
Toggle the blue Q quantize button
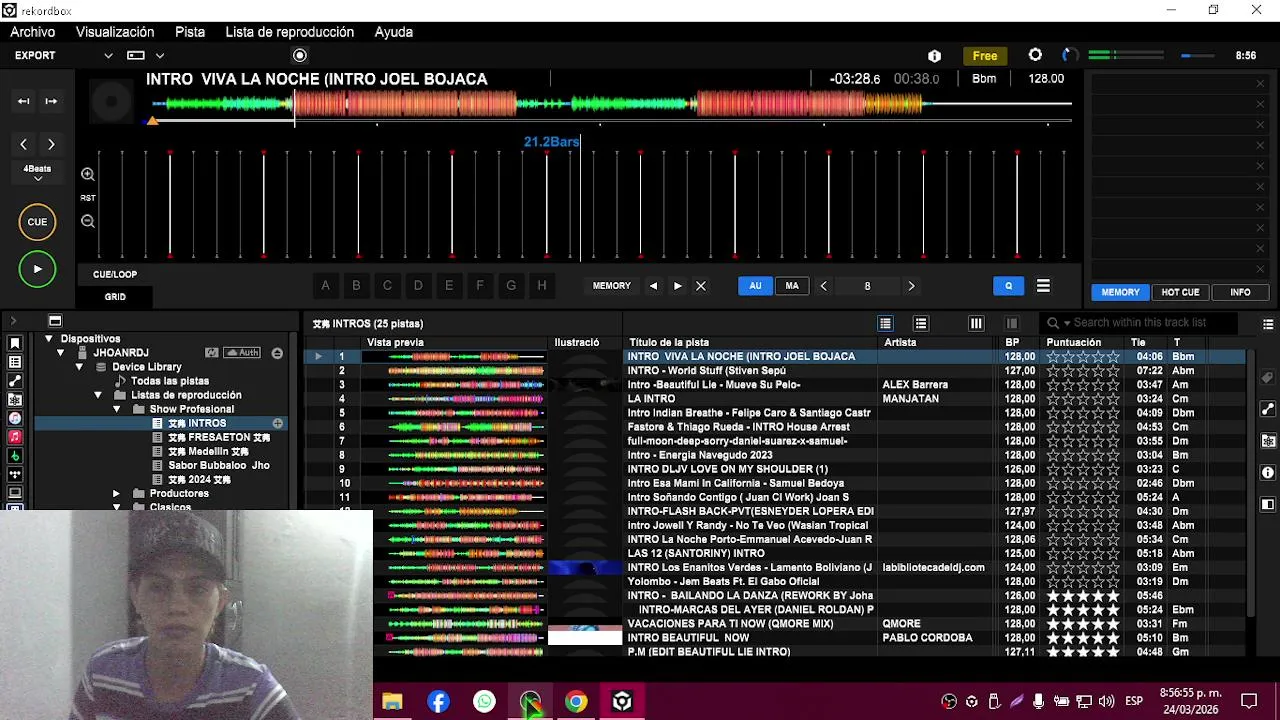[x=1008, y=286]
